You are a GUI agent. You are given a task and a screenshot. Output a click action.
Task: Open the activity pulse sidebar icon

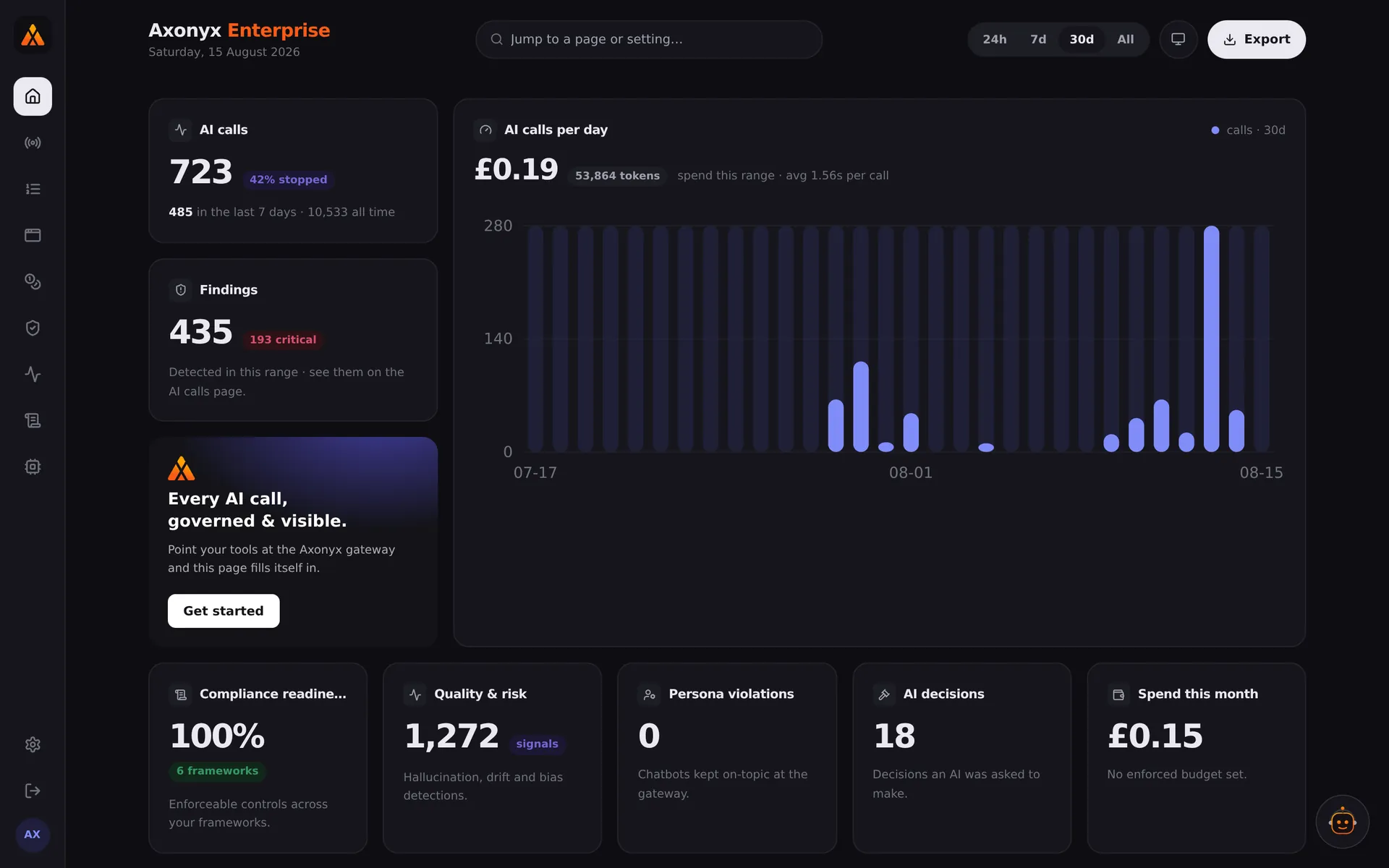click(33, 374)
